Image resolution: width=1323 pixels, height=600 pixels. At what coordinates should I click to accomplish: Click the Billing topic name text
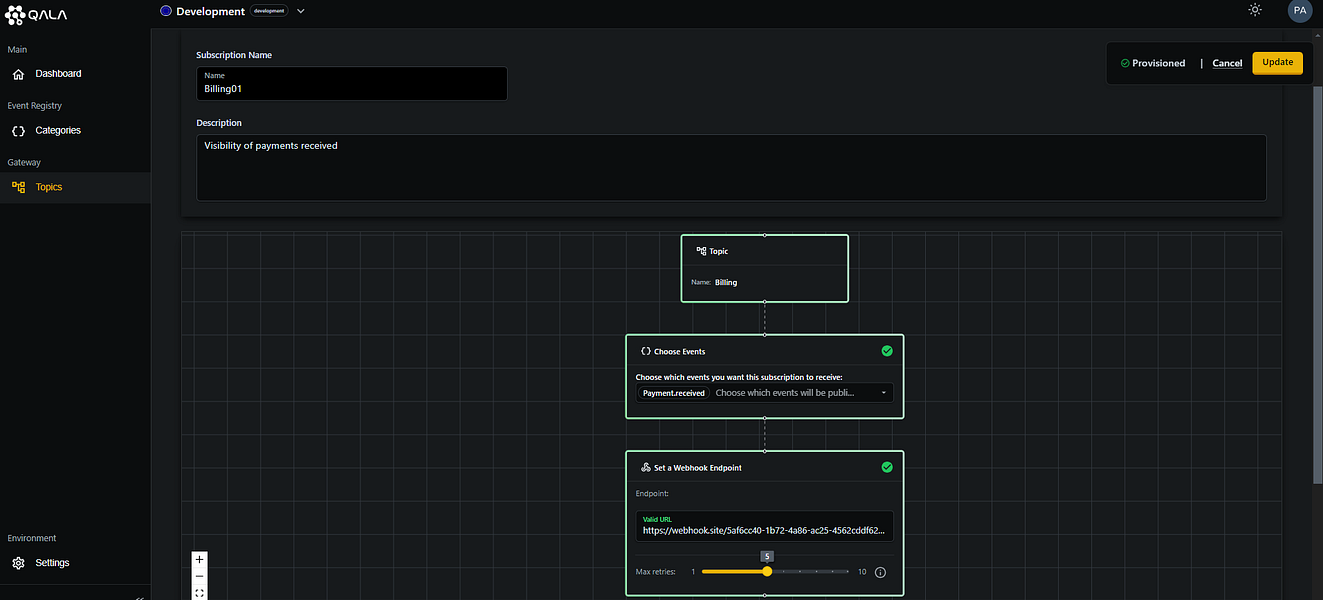726,282
